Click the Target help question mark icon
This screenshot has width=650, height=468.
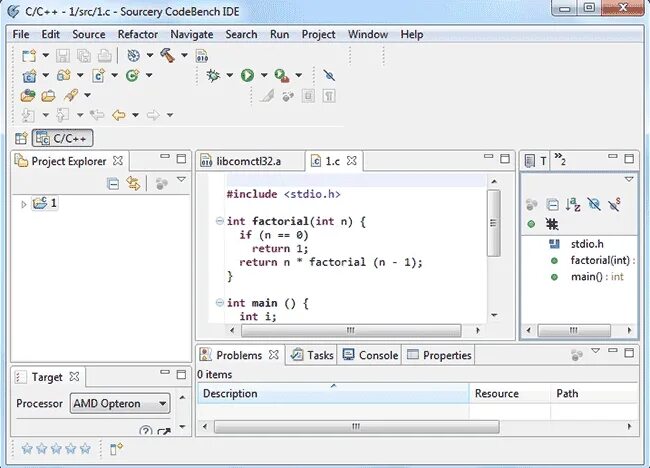(146, 431)
